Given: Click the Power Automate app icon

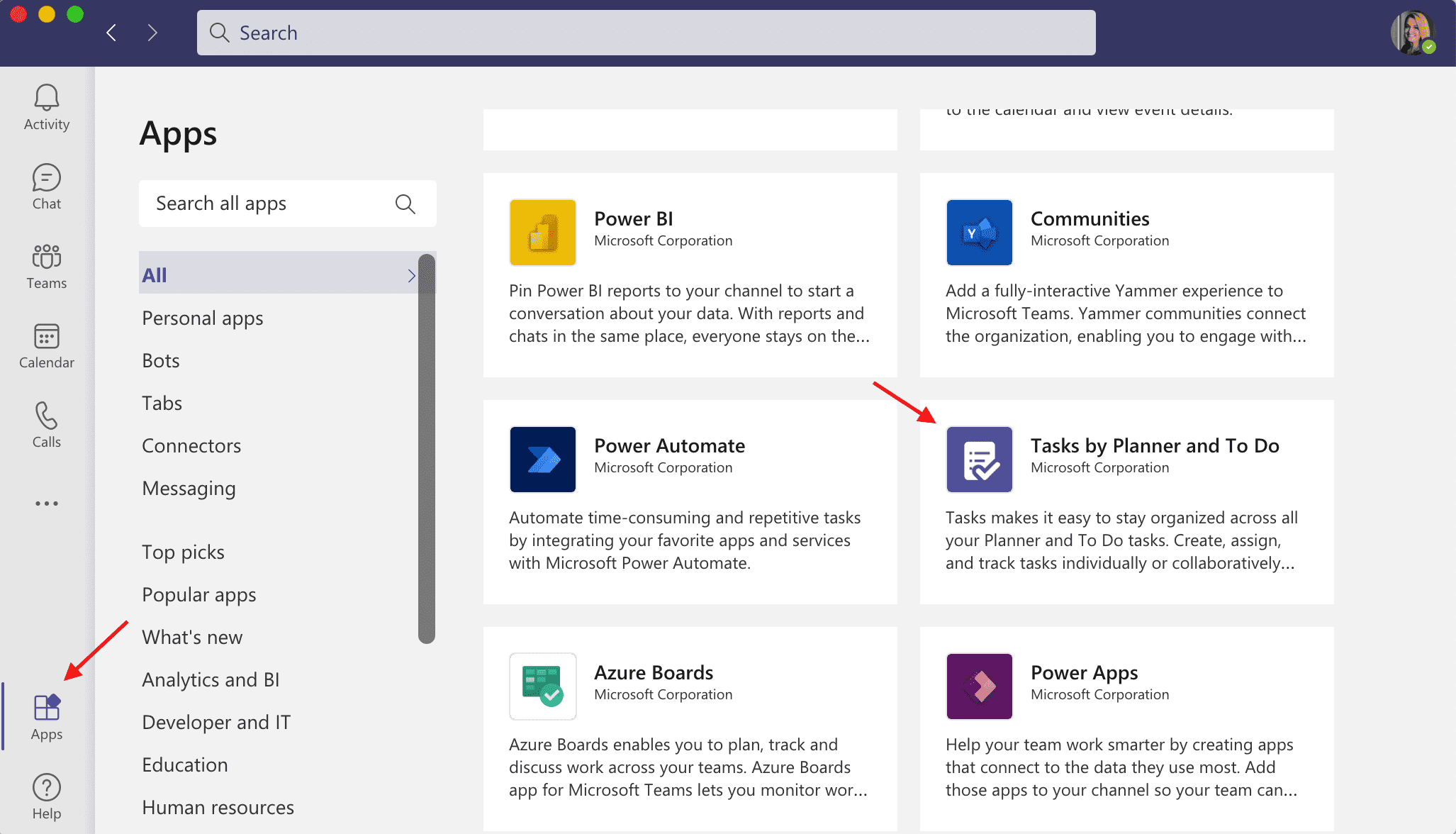Looking at the screenshot, I should [542, 459].
